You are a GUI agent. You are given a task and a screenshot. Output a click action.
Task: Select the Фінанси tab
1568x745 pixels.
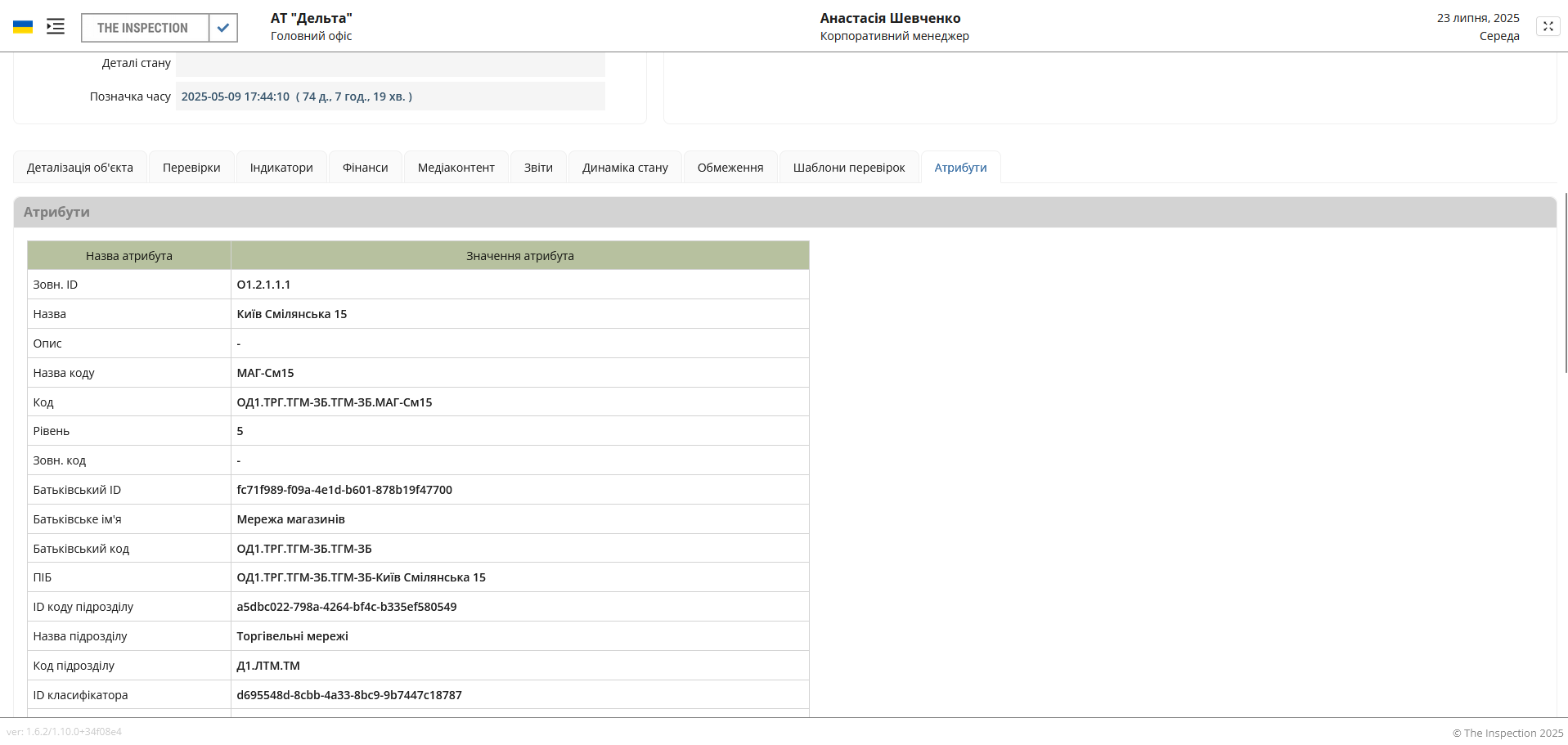[x=365, y=168]
